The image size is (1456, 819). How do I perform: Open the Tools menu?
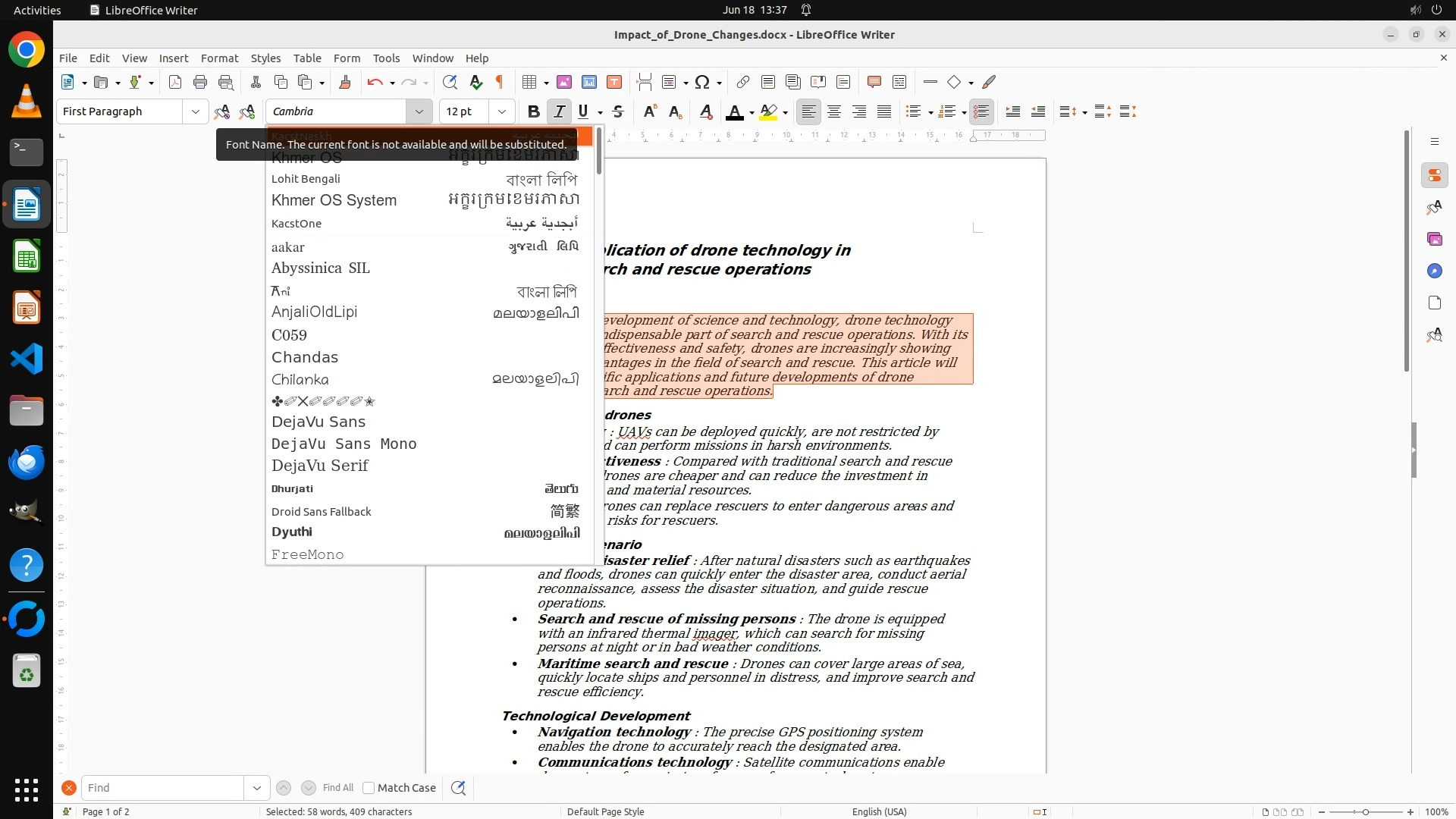386,58
